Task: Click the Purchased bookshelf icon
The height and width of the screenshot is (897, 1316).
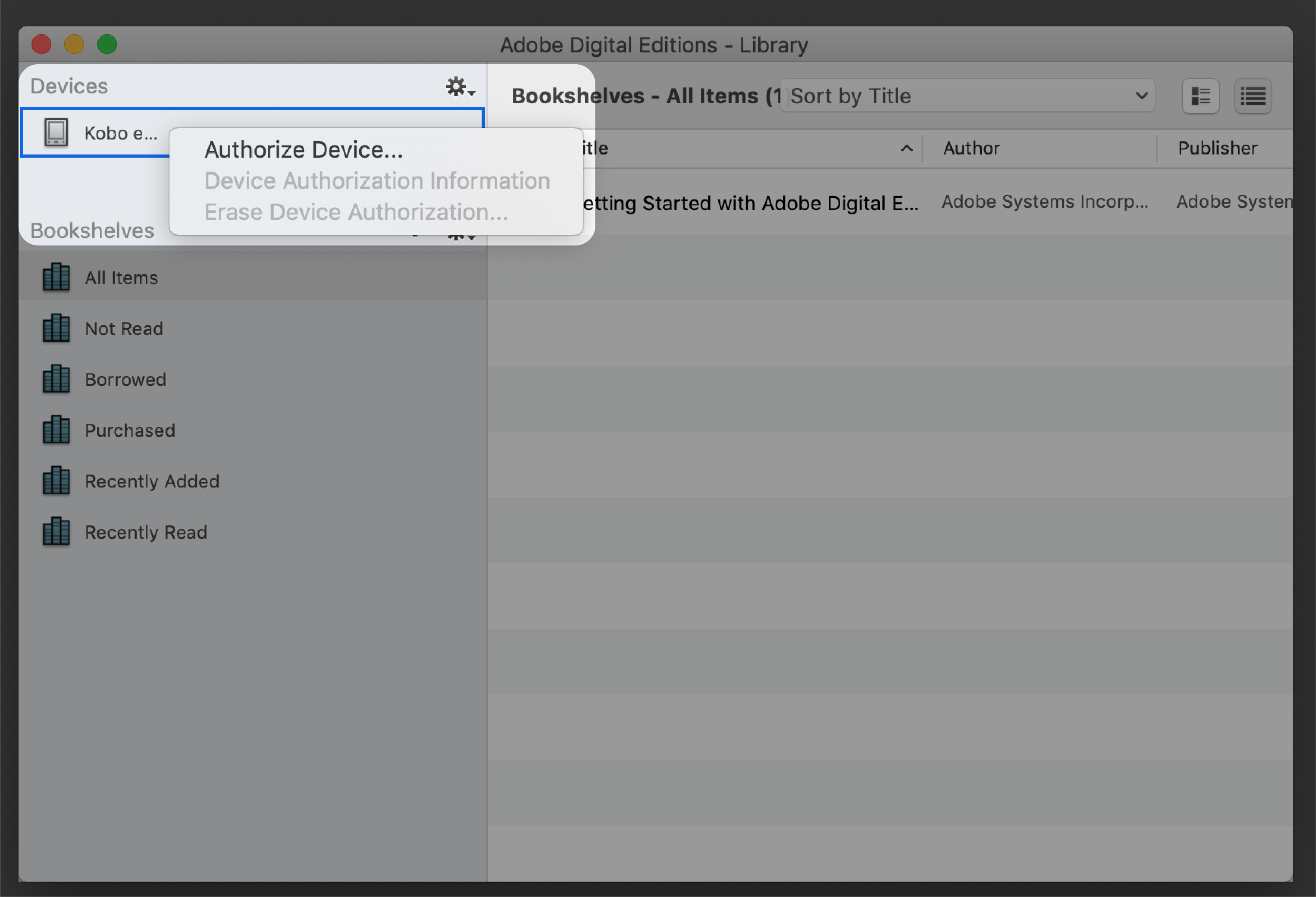Action: pos(55,430)
